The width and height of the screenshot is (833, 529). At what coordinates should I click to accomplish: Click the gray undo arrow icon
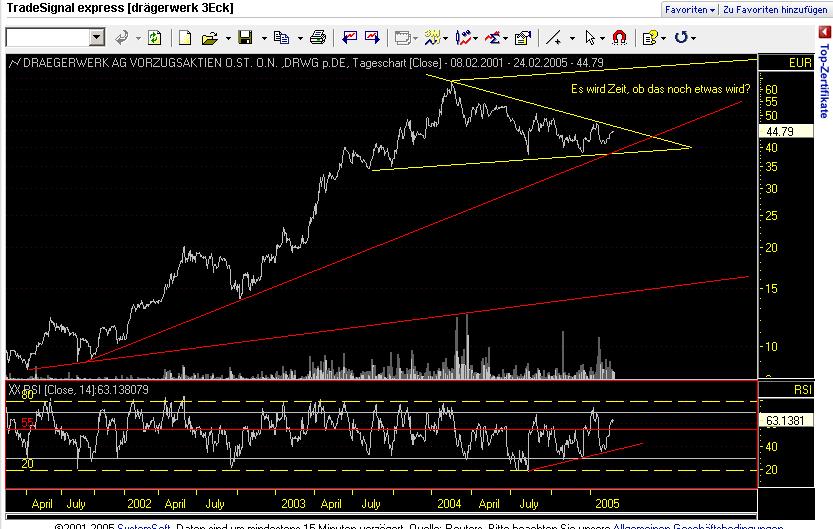pyautogui.click(x=122, y=38)
